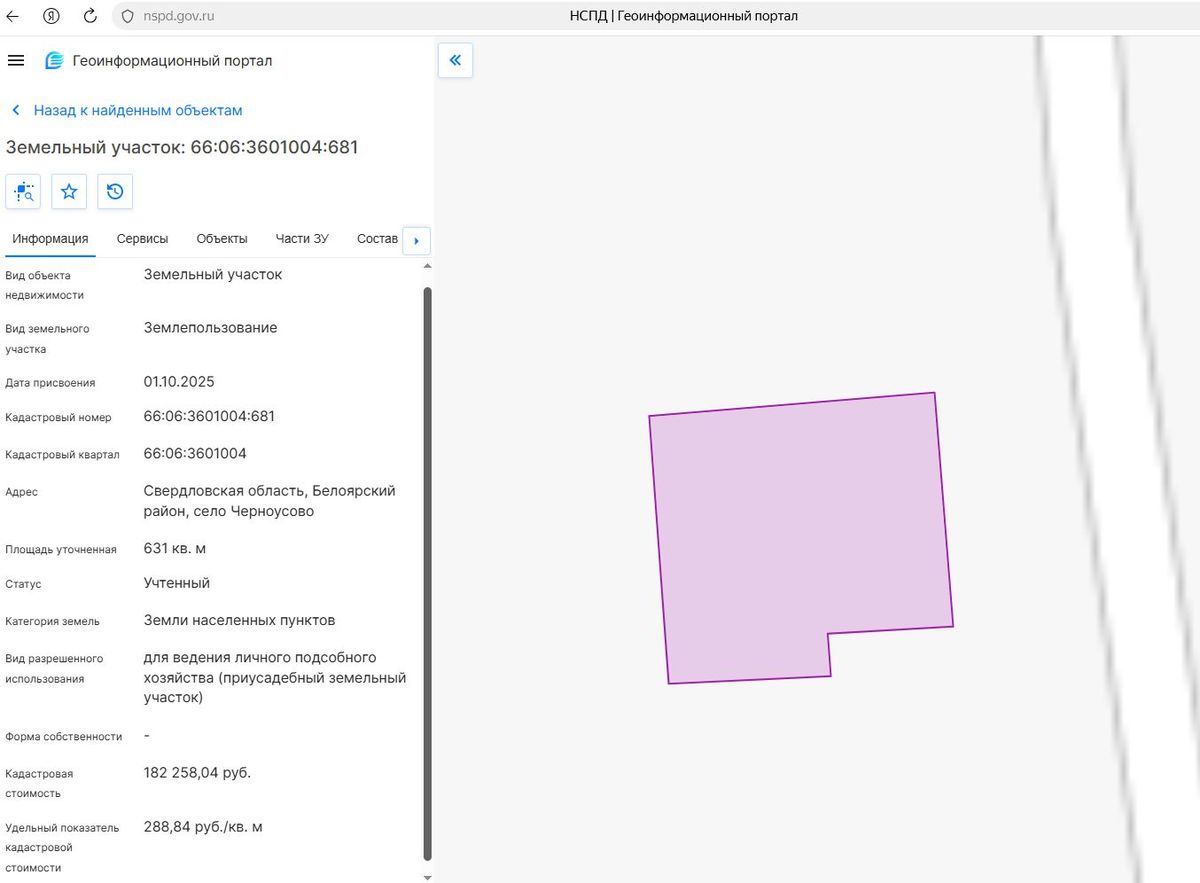
Task: Return via Назад к найденным объектам link
Action: point(127,110)
